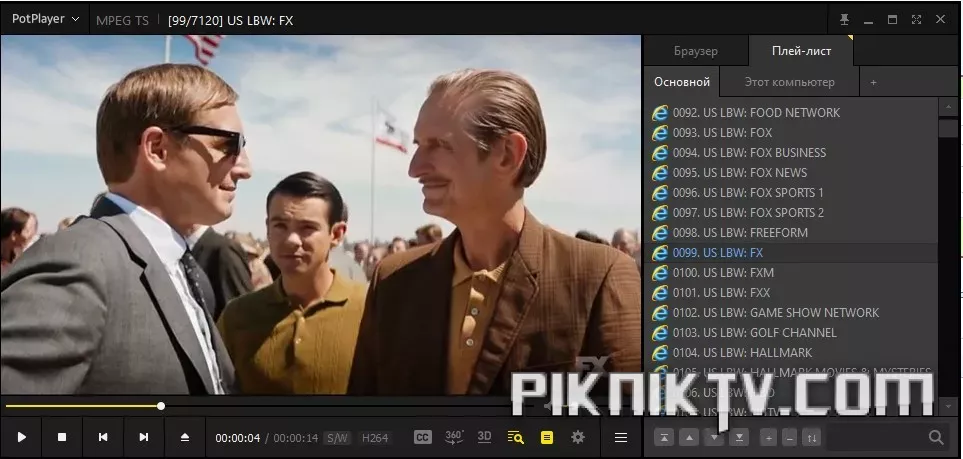Image resolution: width=963 pixels, height=459 pixels.
Task: Go to the previous playlist item
Action: point(103,437)
